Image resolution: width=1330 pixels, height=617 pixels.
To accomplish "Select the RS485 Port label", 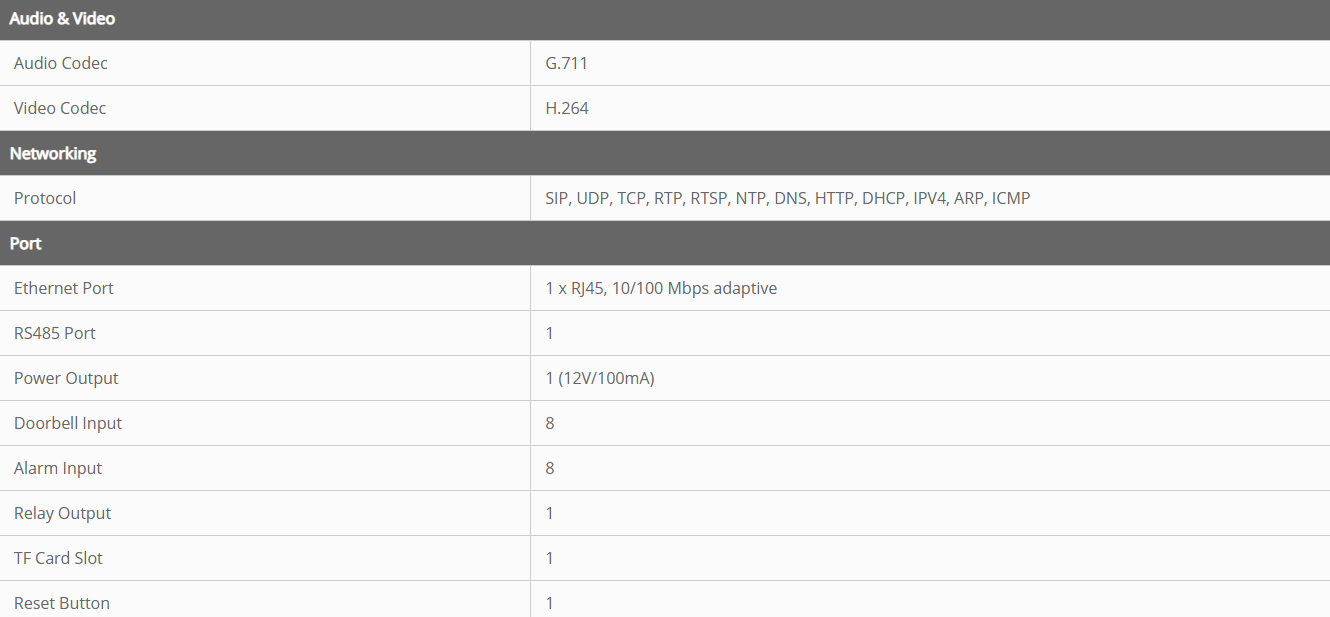I will [55, 333].
